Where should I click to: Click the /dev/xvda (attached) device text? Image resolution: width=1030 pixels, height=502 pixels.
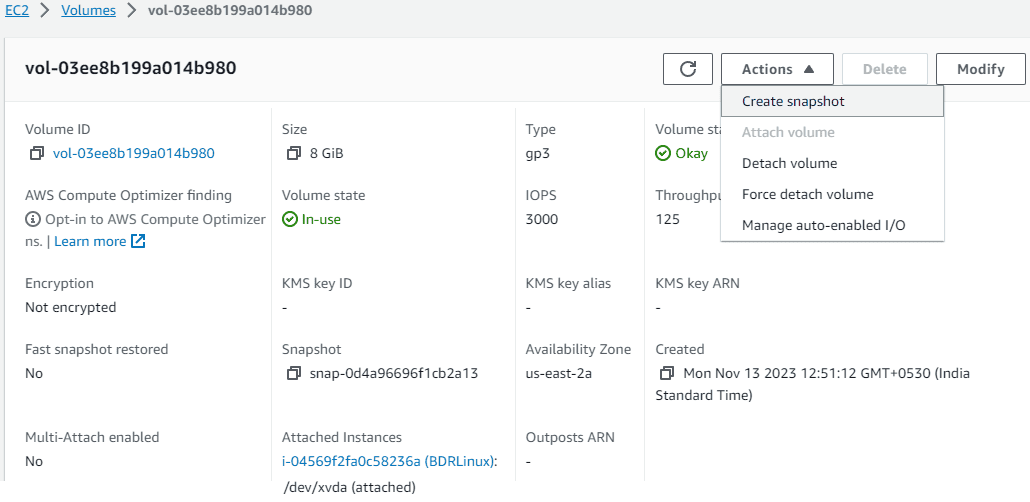tap(349, 488)
